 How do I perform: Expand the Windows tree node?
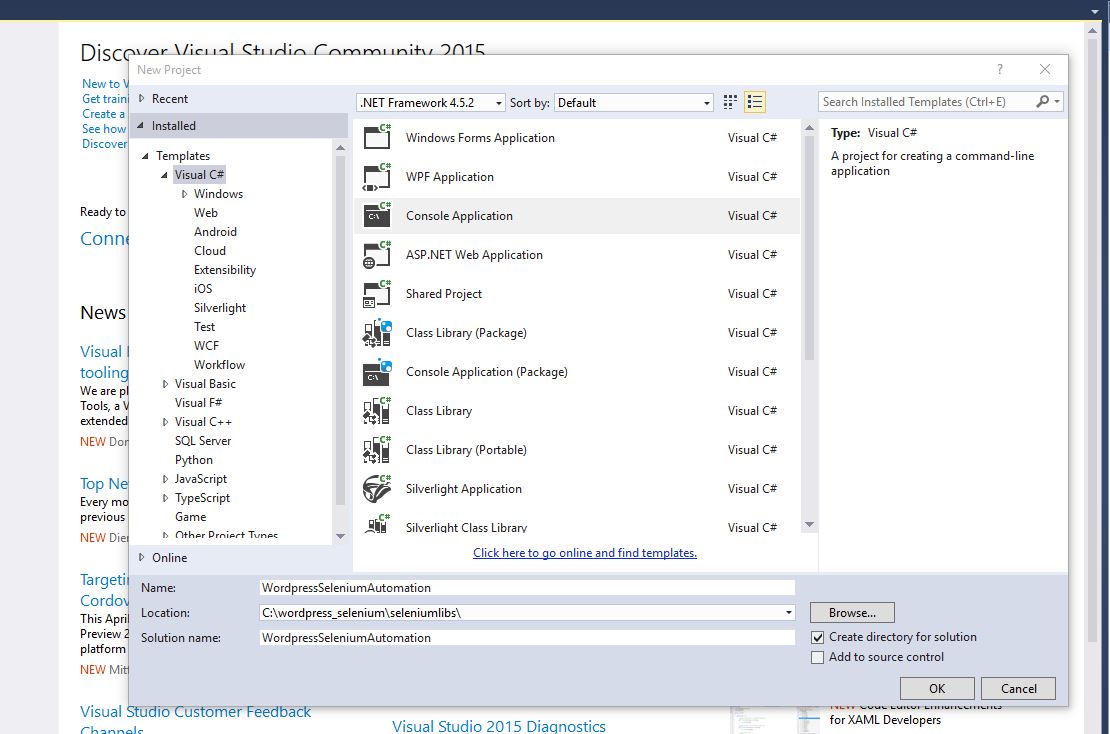[184, 194]
